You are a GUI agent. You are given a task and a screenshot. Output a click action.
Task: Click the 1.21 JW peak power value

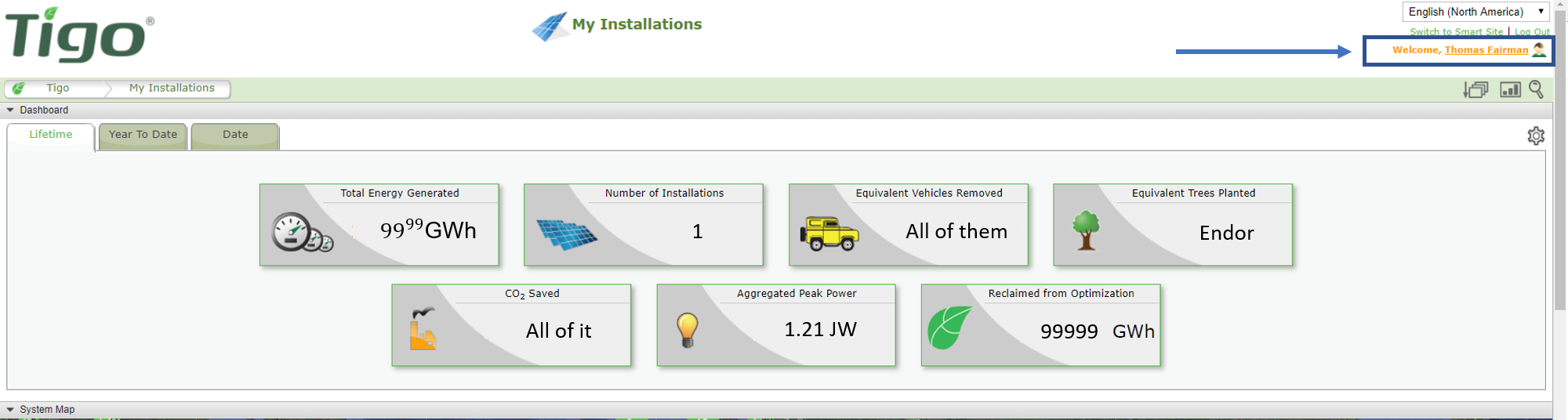[x=820, y=329]
